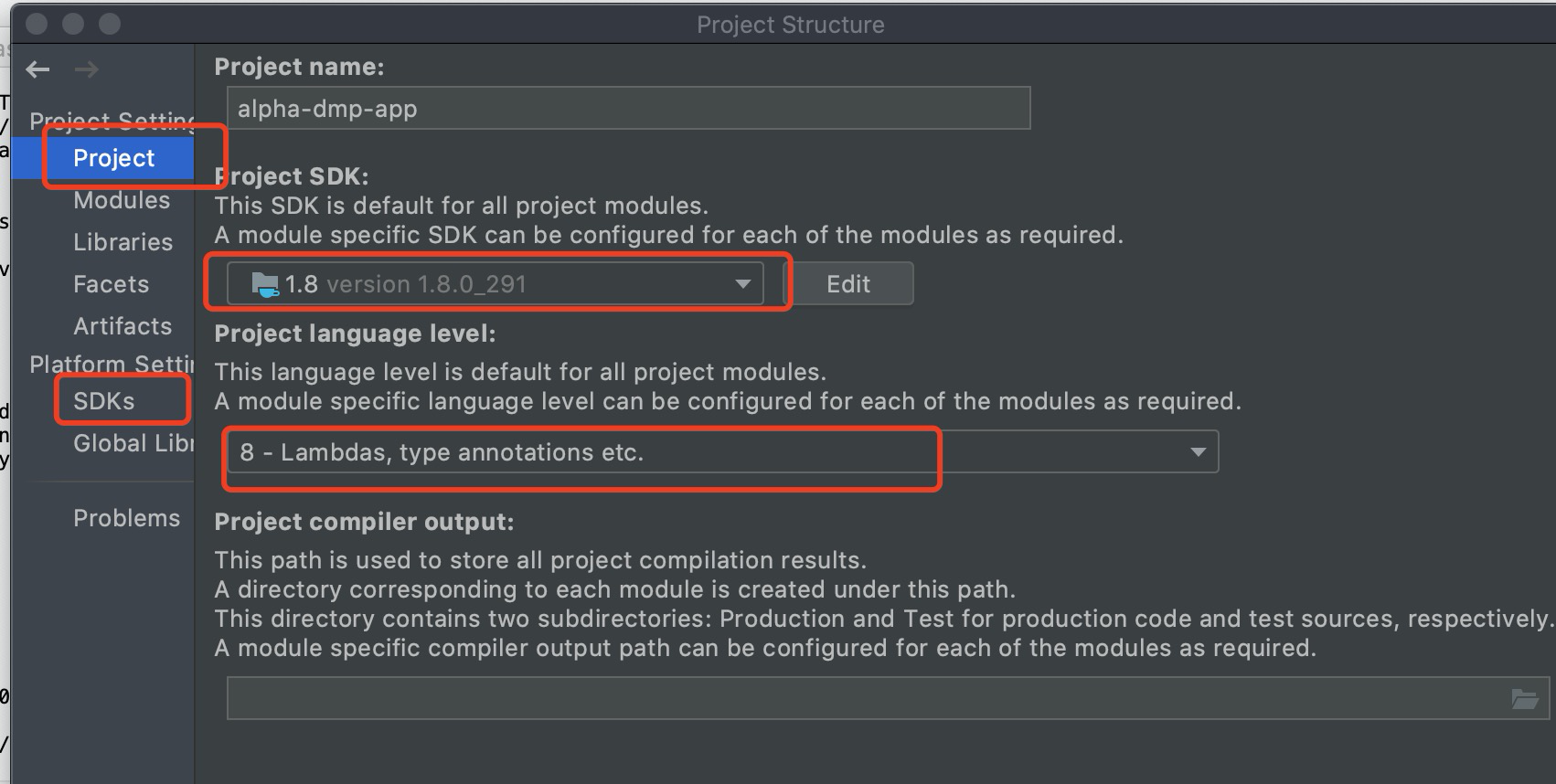This screenshot has height=784, width=1556.
Task: Go to Facets in the sidebar
Action: (x=111, y=284)
